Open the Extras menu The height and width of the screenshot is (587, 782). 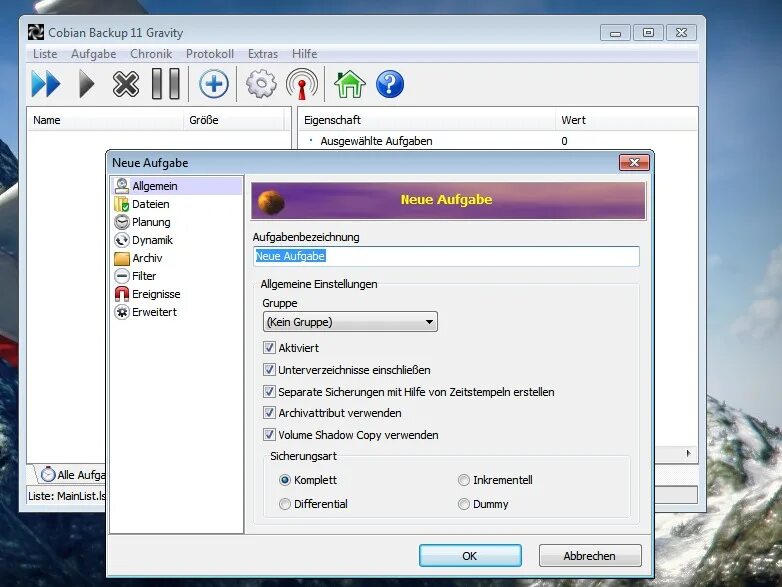263,54
